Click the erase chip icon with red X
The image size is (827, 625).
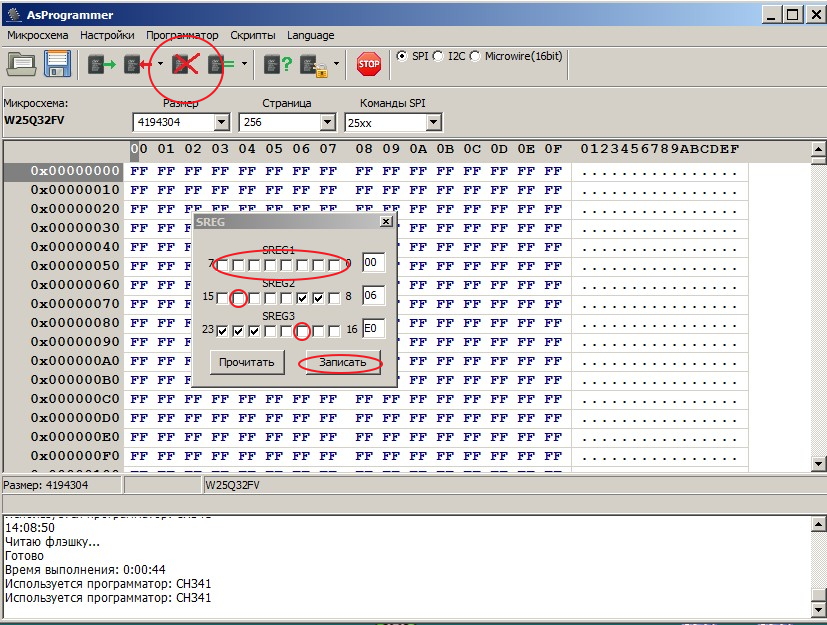click(x=184, y=65)
